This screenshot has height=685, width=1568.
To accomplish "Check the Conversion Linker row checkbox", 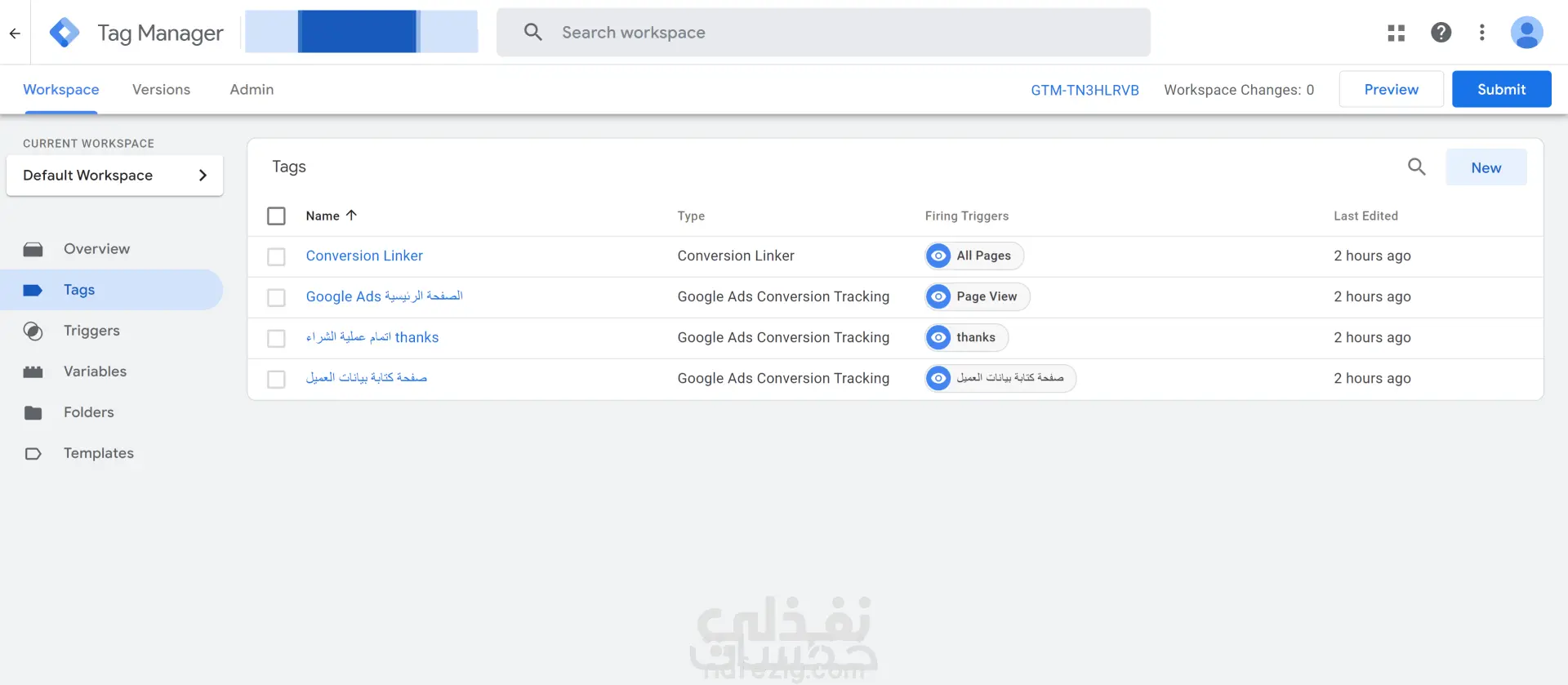I will point(277,257).
